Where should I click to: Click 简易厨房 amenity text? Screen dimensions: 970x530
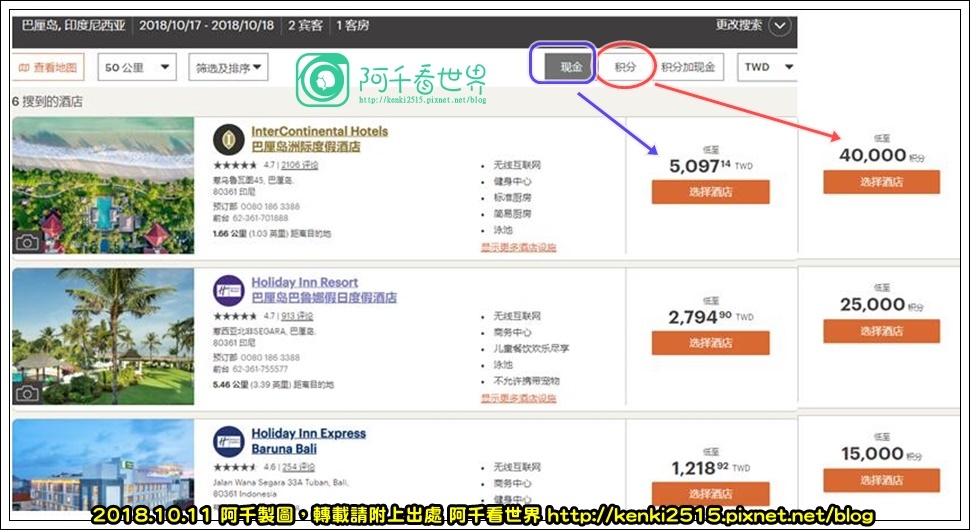[x=512, y=214]
